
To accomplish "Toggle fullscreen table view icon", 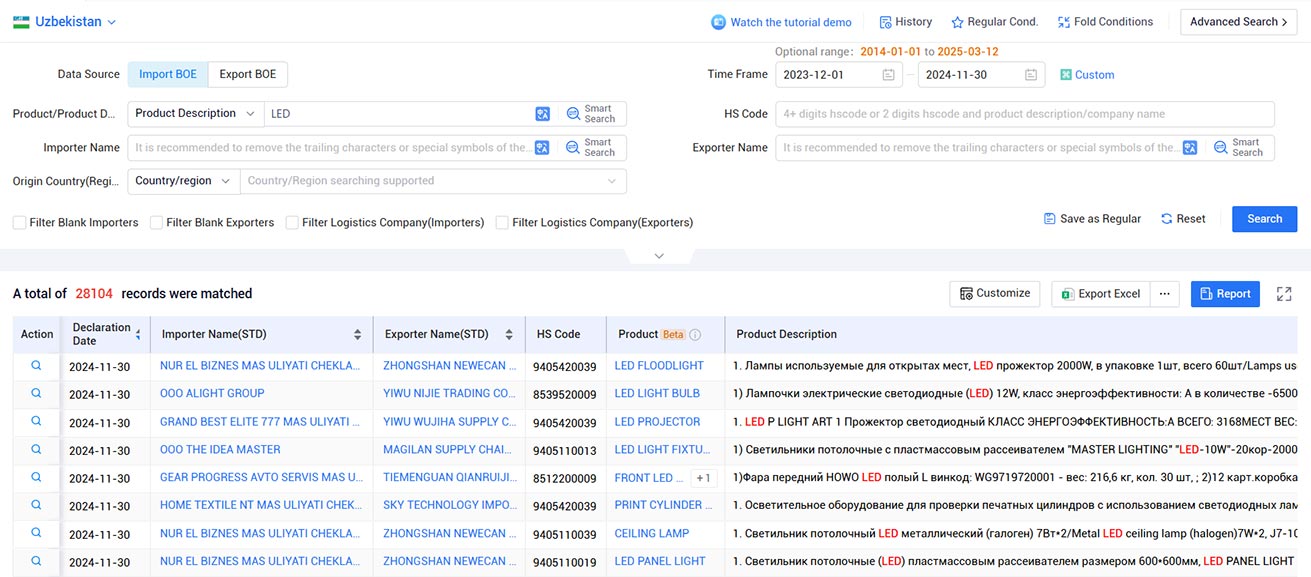I will (1285, 294).
